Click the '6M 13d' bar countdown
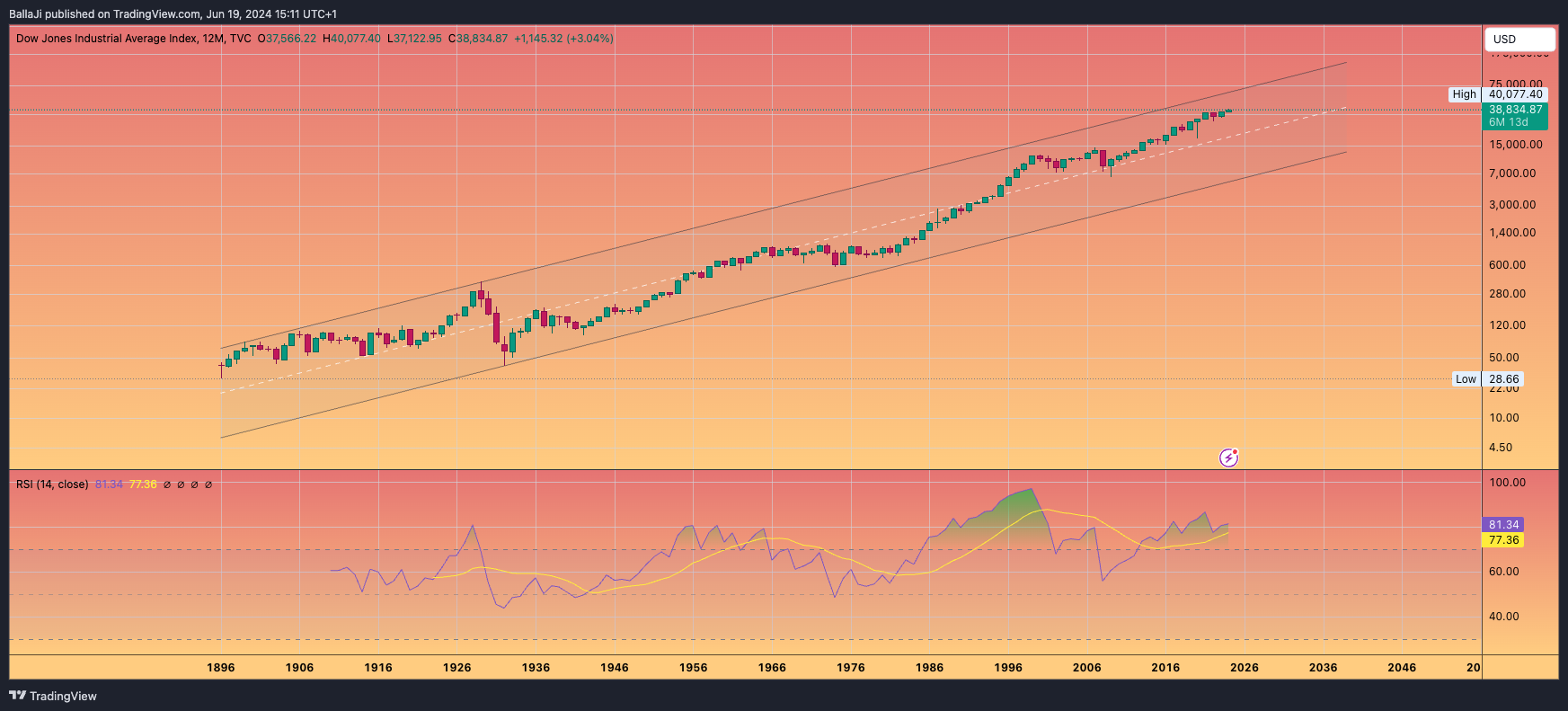 click(1508, 122)
